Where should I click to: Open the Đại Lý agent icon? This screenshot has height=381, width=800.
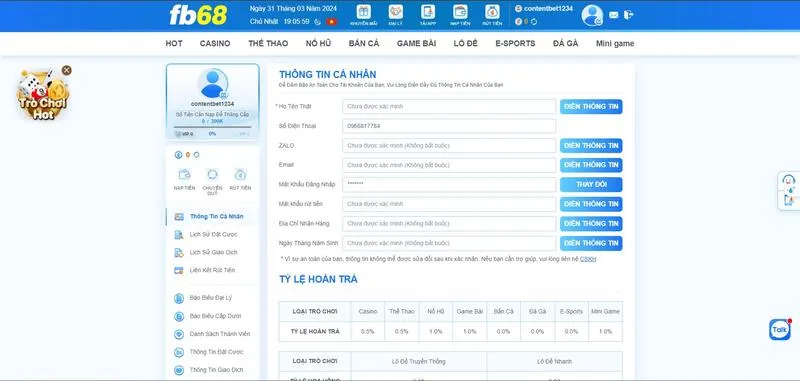point(395,15)
